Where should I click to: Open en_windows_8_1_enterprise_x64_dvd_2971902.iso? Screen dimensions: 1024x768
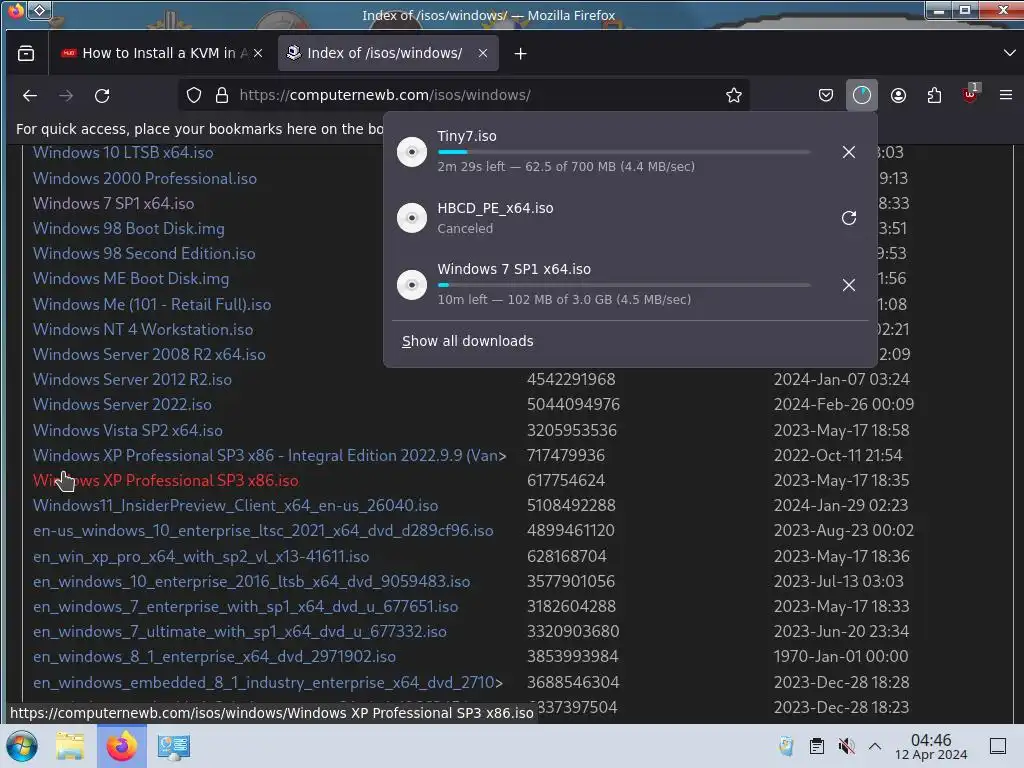point(214,656)
